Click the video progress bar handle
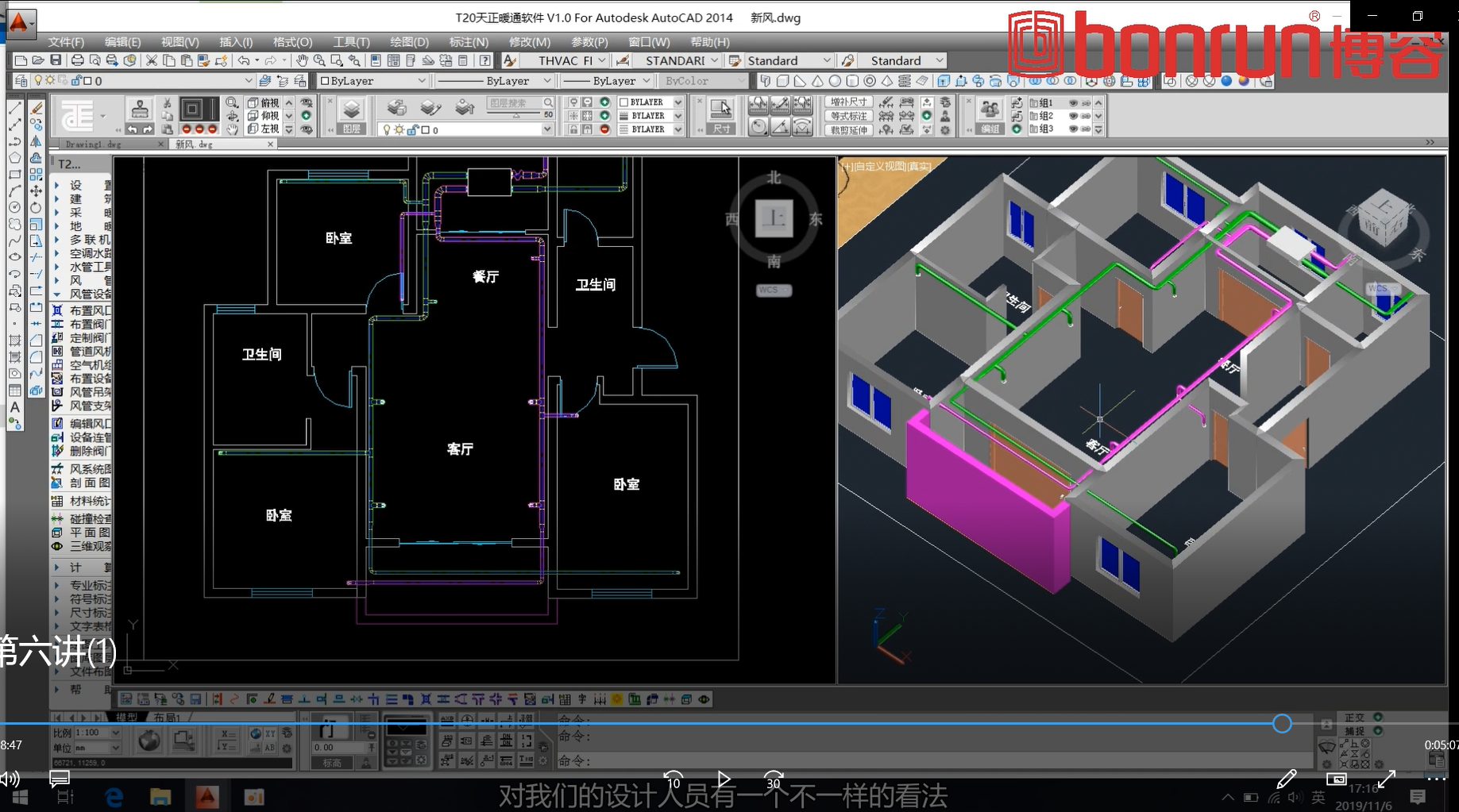The width and height of the screenshot is (1459, 812). coord(1282,724)
